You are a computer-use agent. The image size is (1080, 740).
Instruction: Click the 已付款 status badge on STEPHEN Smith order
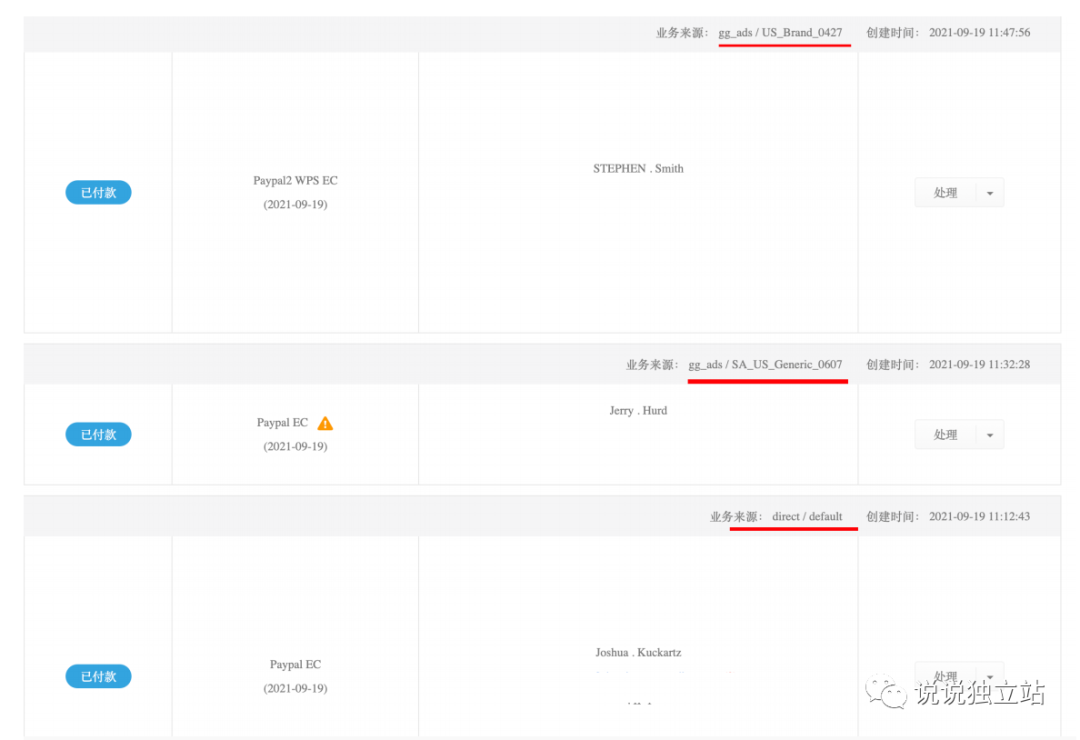(97, 192)
